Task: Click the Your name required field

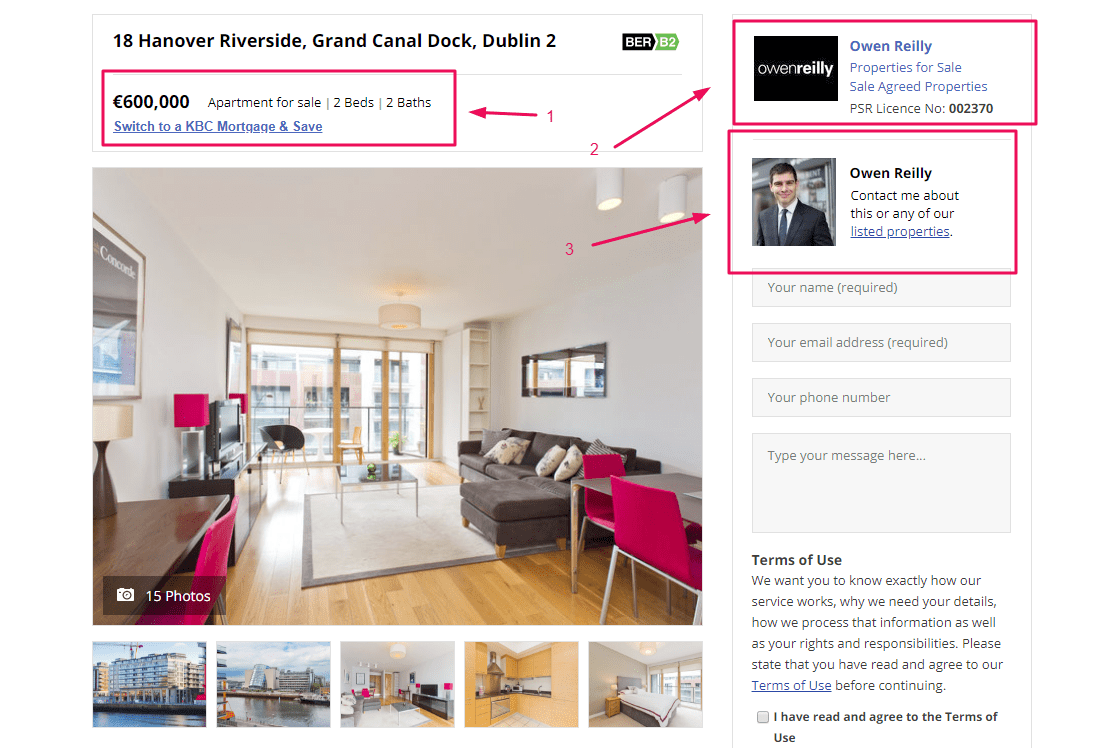Action: [x=881, y=288]
